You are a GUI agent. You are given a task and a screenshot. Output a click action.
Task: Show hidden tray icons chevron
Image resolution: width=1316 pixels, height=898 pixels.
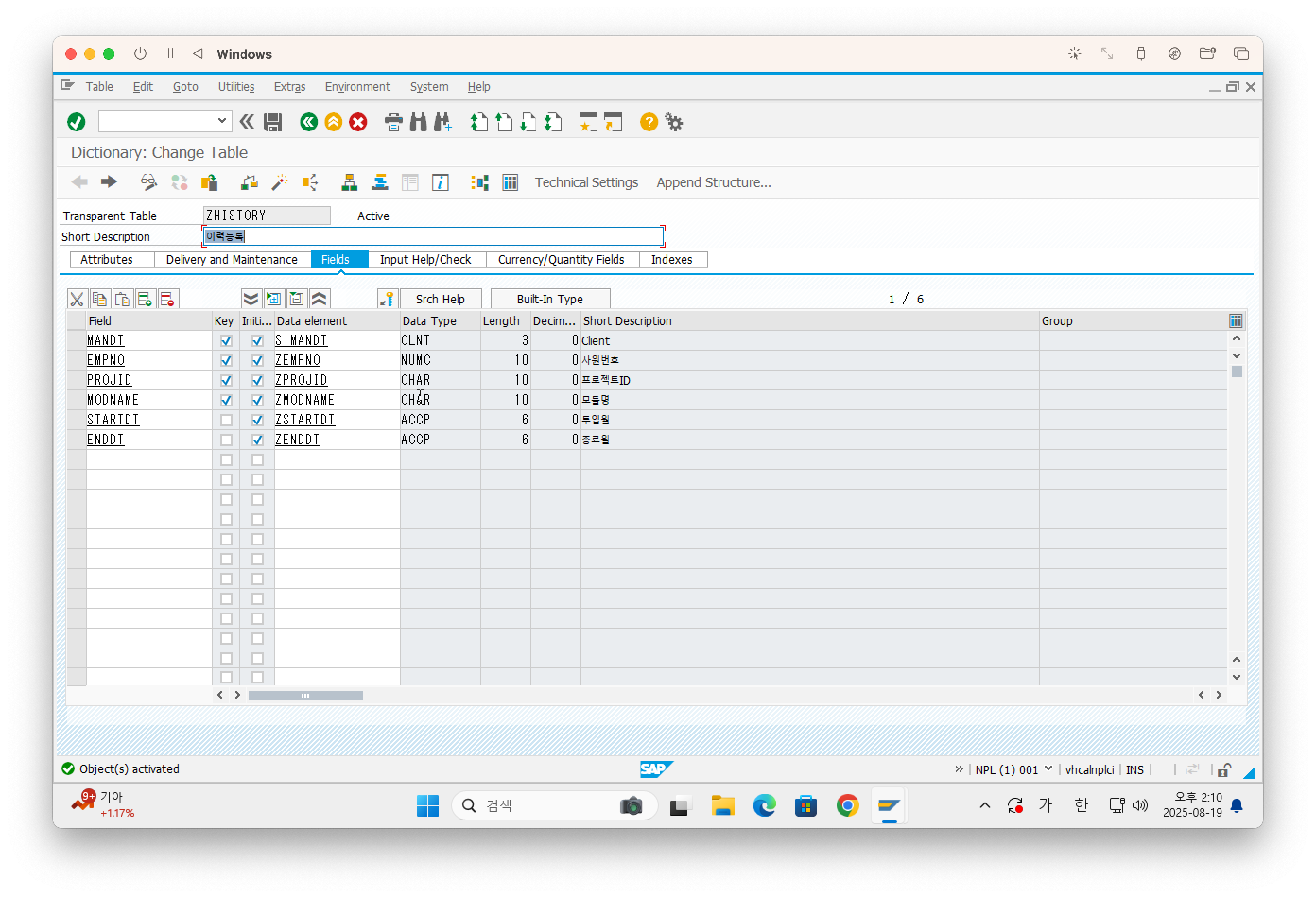point(985,805)
